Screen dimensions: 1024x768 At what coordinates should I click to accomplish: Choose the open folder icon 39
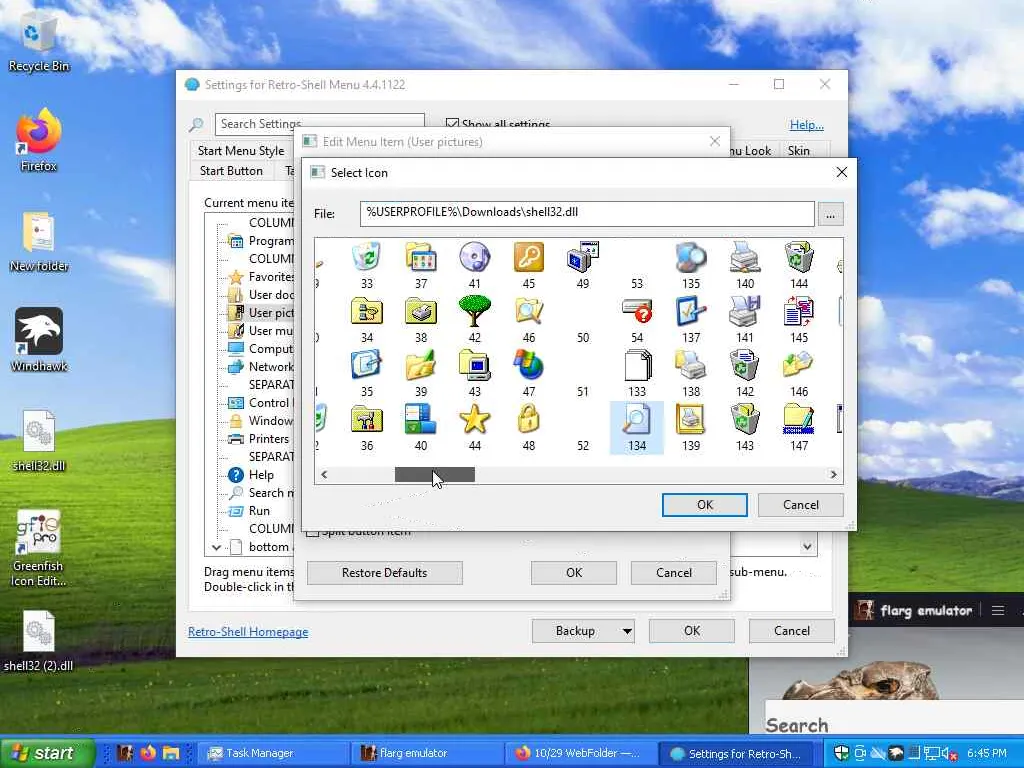click(x=421, y=365)
